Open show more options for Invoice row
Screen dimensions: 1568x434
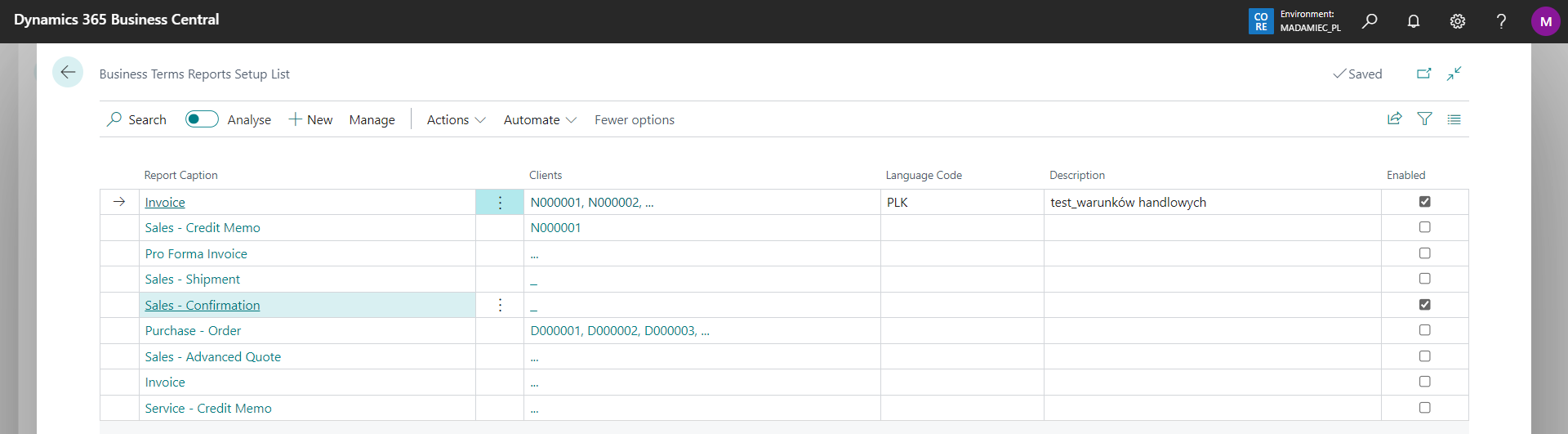click(x=500, y=203)
